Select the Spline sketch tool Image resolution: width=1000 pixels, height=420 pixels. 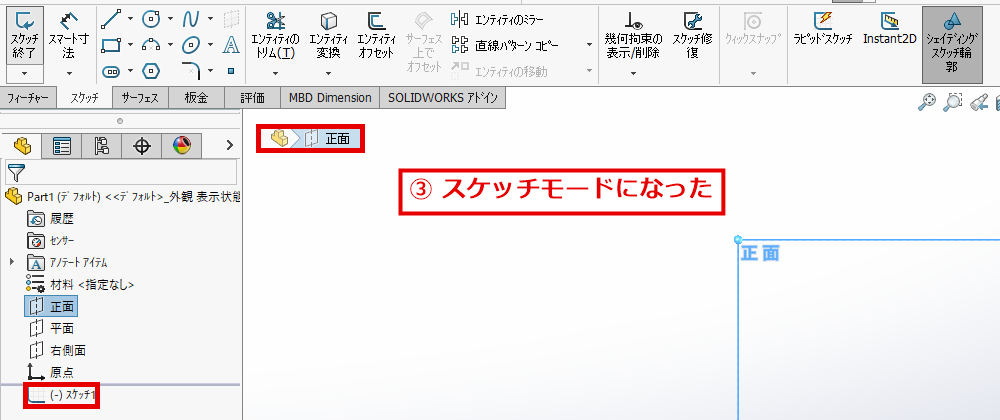[x=191, y=18]
